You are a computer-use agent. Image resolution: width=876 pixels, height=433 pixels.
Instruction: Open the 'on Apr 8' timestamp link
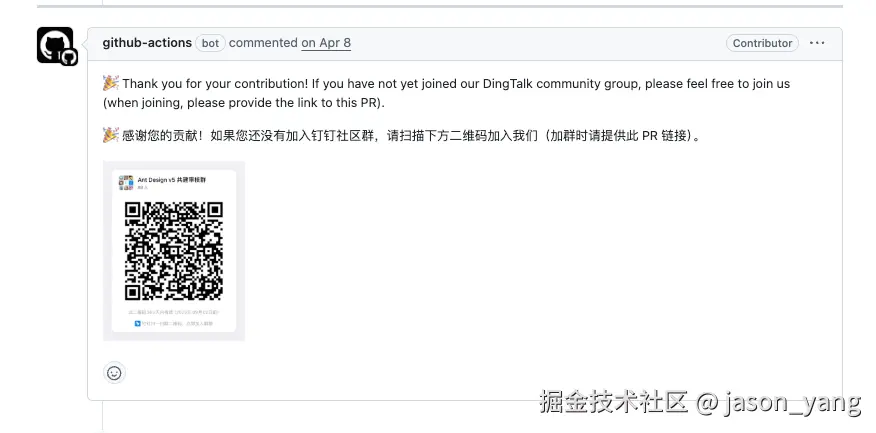point(326,43)
